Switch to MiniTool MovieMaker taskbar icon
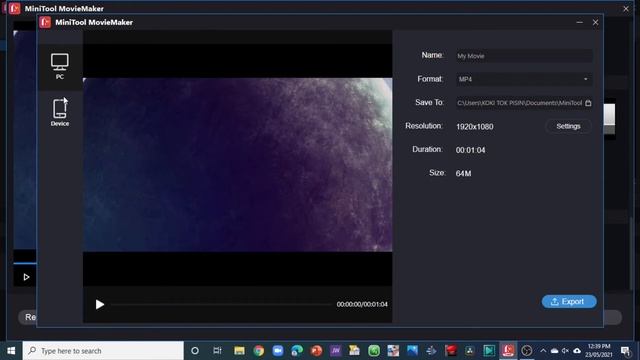Image resolution: width=640 pixels, height=360 pixels. [x=508, y=351]
